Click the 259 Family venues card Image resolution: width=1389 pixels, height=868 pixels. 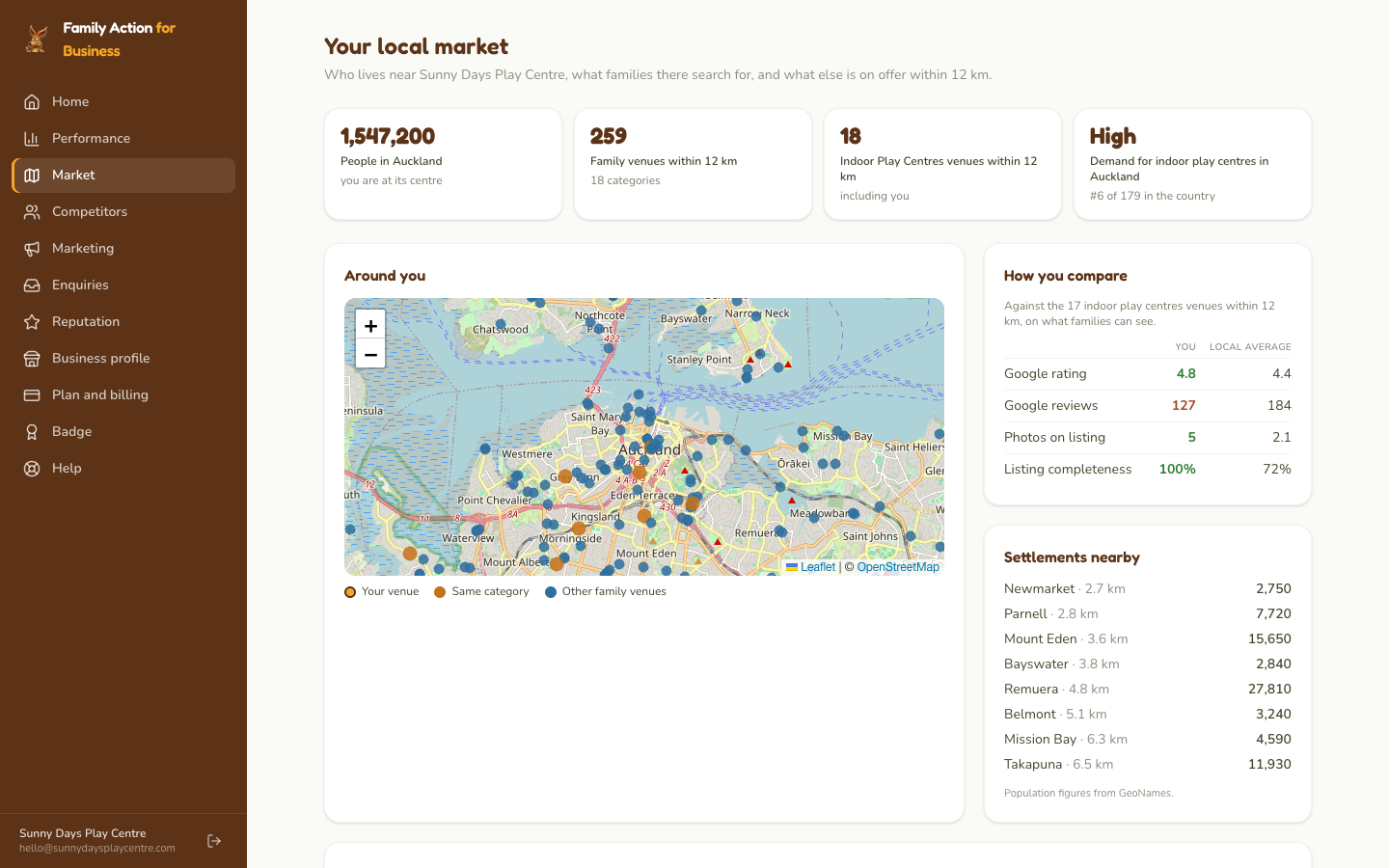(x=693, y=164)
